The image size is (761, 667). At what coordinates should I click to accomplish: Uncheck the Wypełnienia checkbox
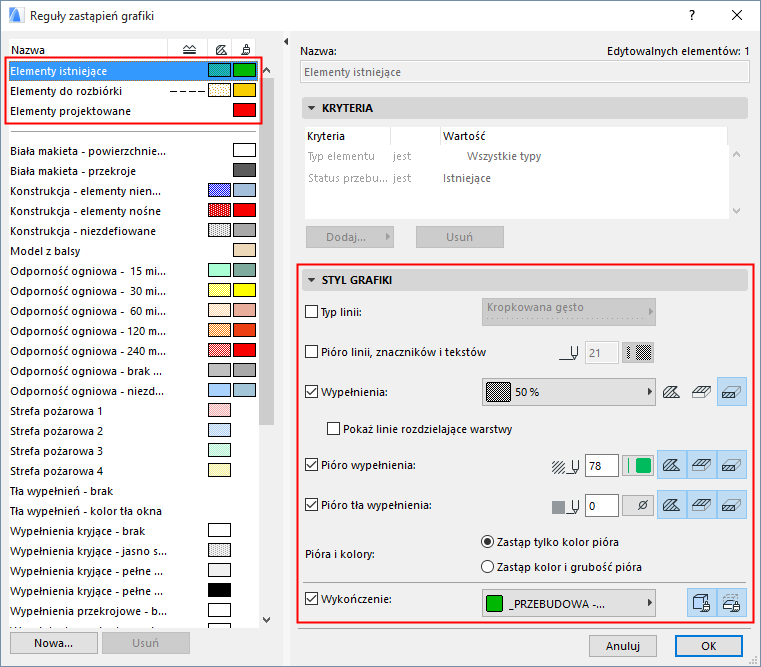tap(311, 392)
